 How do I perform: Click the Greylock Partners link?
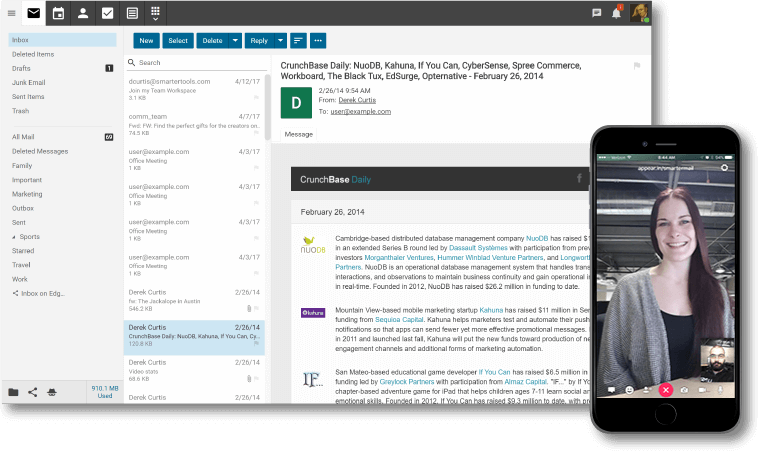pyautogui.click(x=407, y=382)
